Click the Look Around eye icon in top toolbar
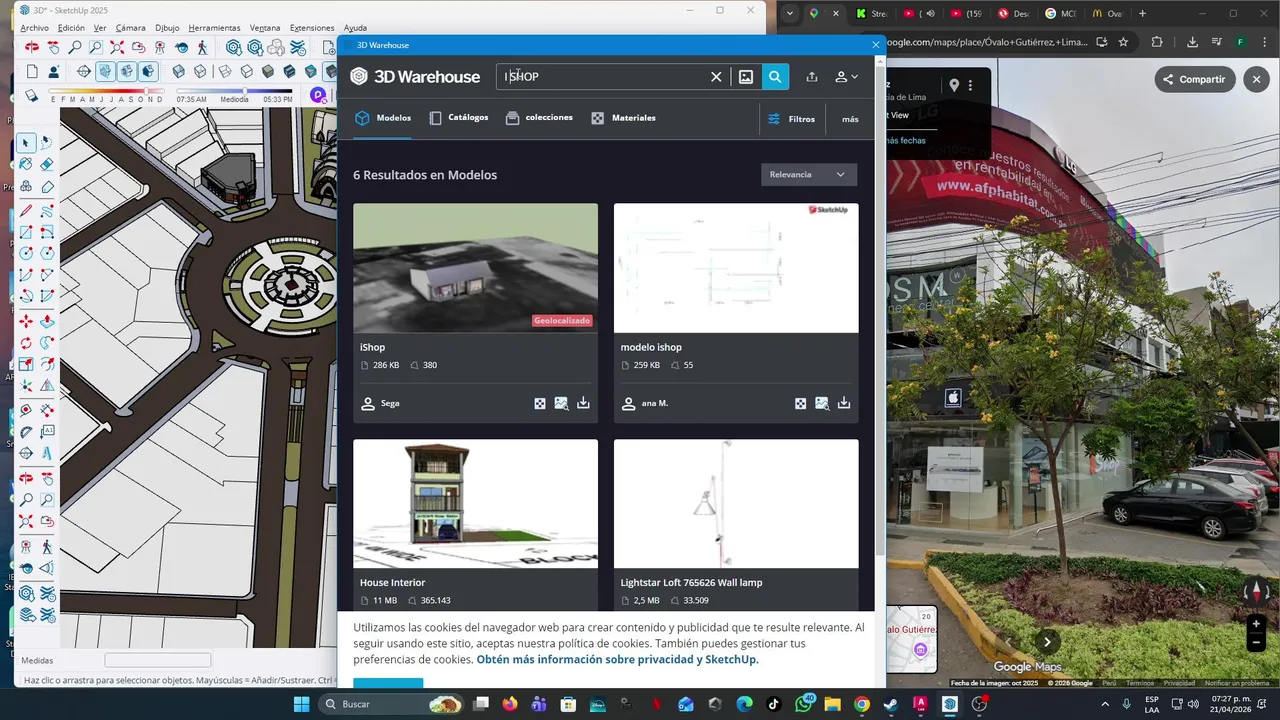 click(x=182, y=47)
